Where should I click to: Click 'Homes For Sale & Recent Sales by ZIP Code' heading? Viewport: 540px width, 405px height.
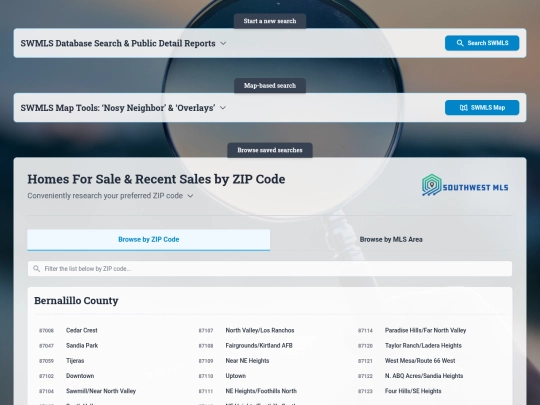point(156,179)
